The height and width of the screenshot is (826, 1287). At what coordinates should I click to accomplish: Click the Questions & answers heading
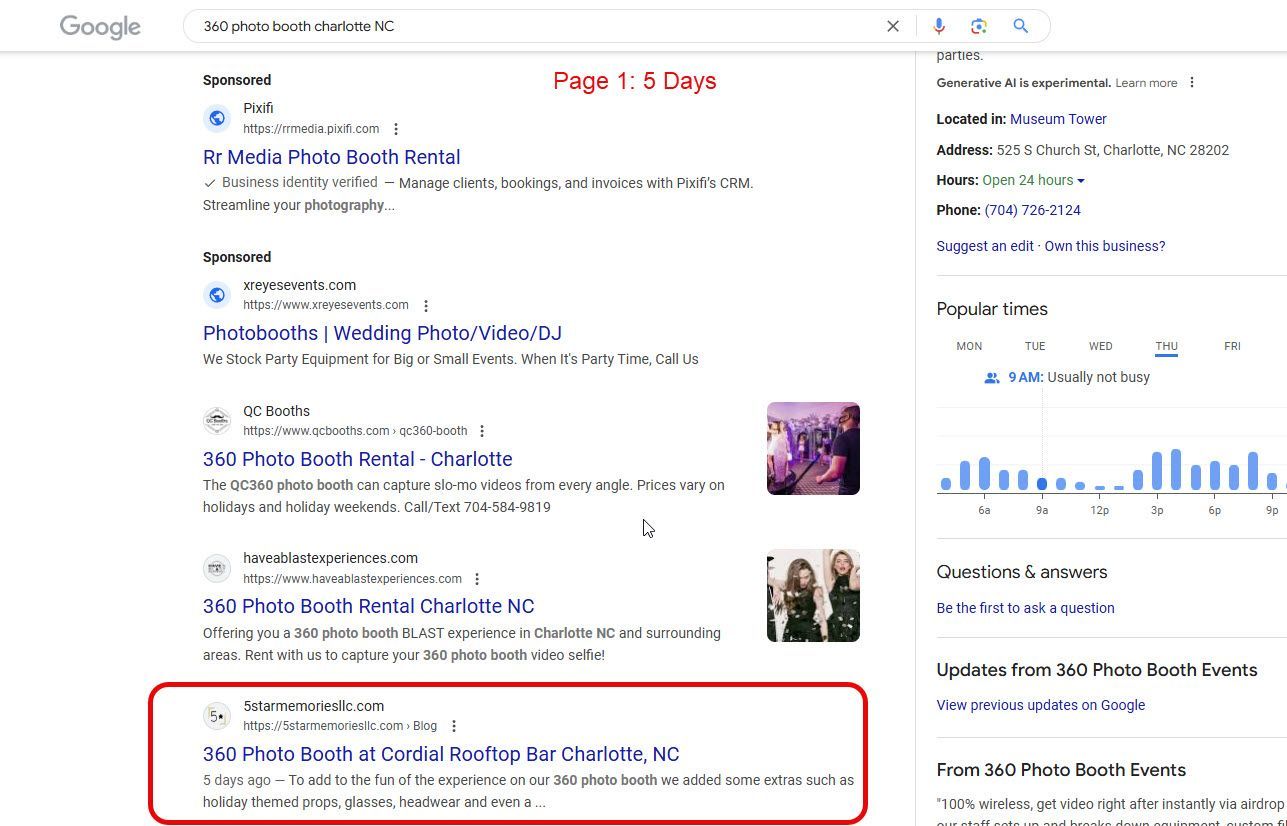pyautogui.click(x=1022, y=572)
